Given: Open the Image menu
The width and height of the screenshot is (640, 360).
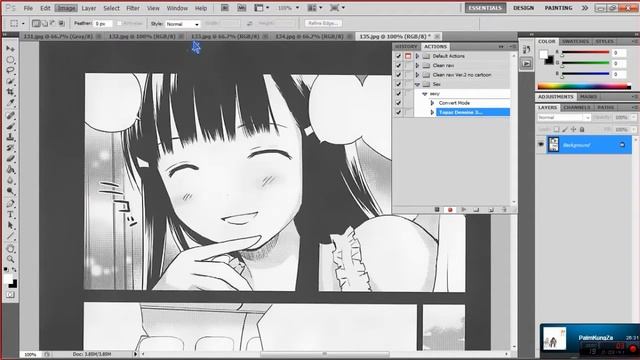Looking at the screenshot, I should coord(66,8).
